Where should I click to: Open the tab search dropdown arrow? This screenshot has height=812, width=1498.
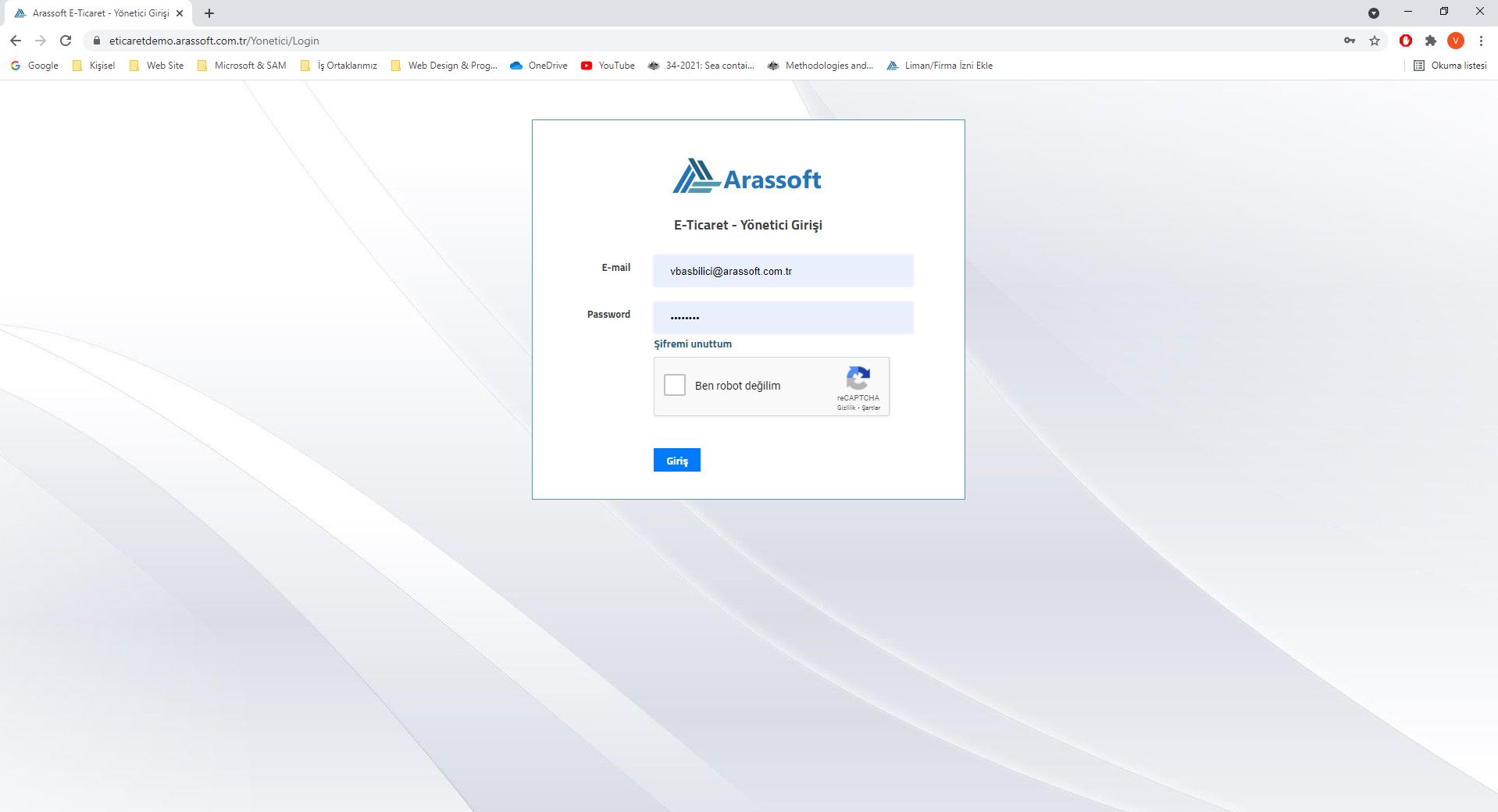click(1374, 13)
